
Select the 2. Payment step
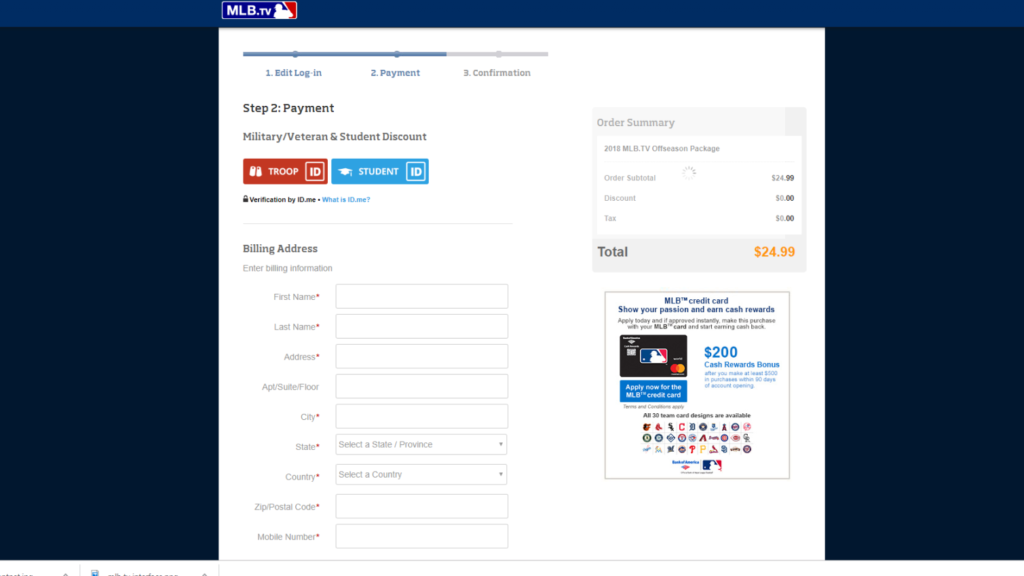coord(395,72)
